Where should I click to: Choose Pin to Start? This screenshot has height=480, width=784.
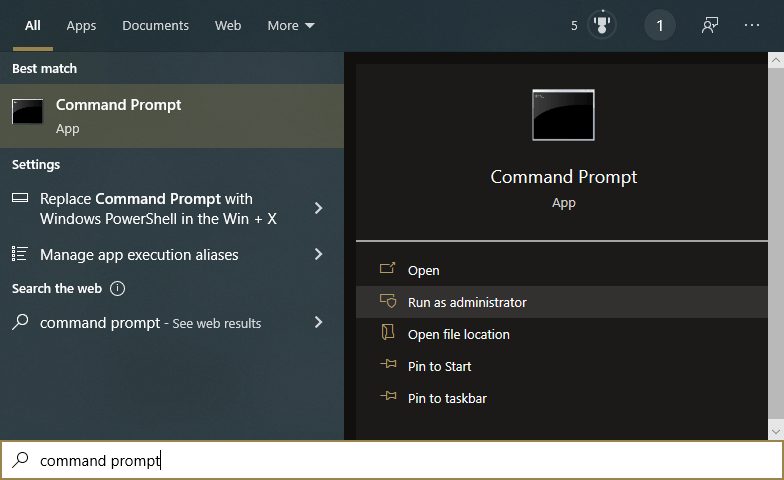562,366
